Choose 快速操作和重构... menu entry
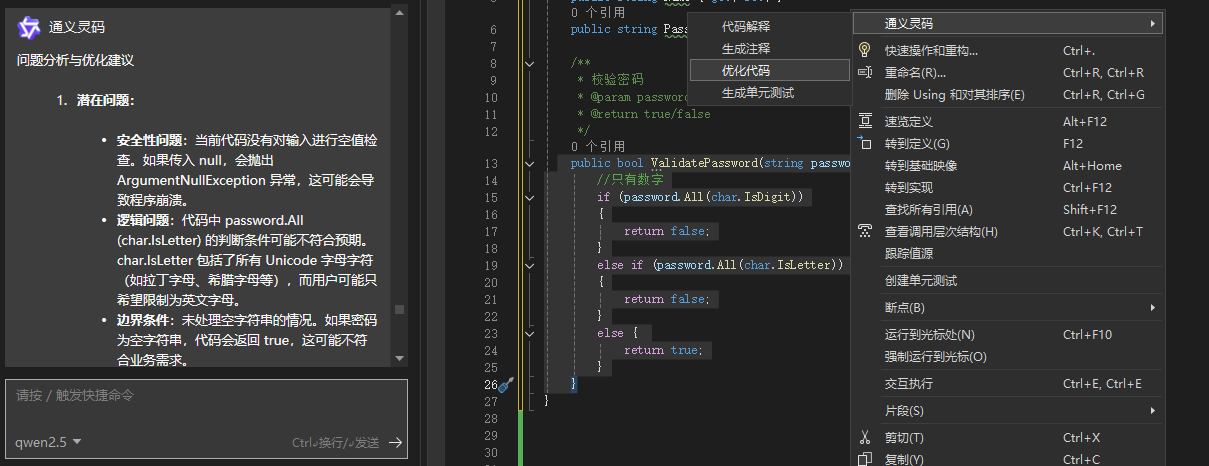 (x=1008, y=50)
